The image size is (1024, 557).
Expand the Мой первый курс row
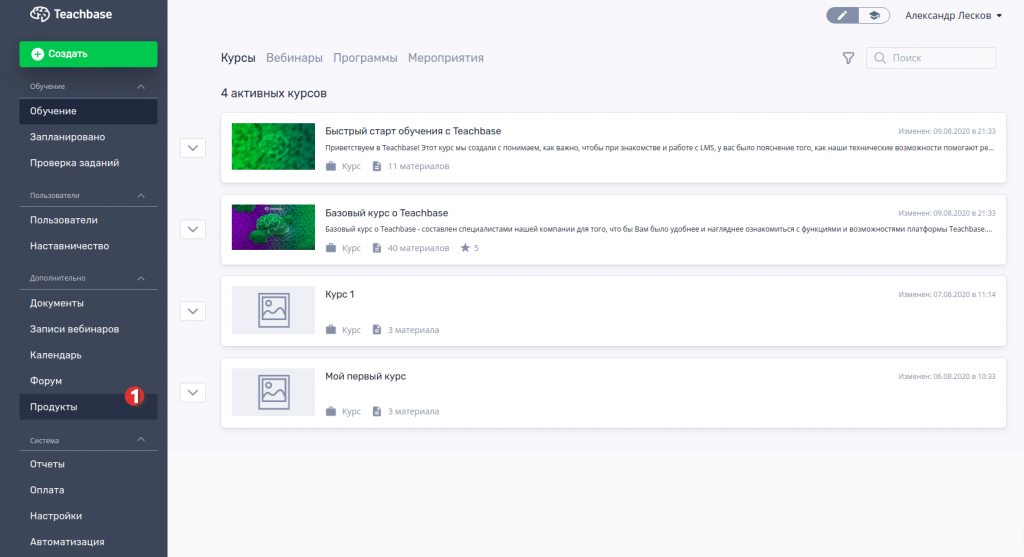(193, 392)
